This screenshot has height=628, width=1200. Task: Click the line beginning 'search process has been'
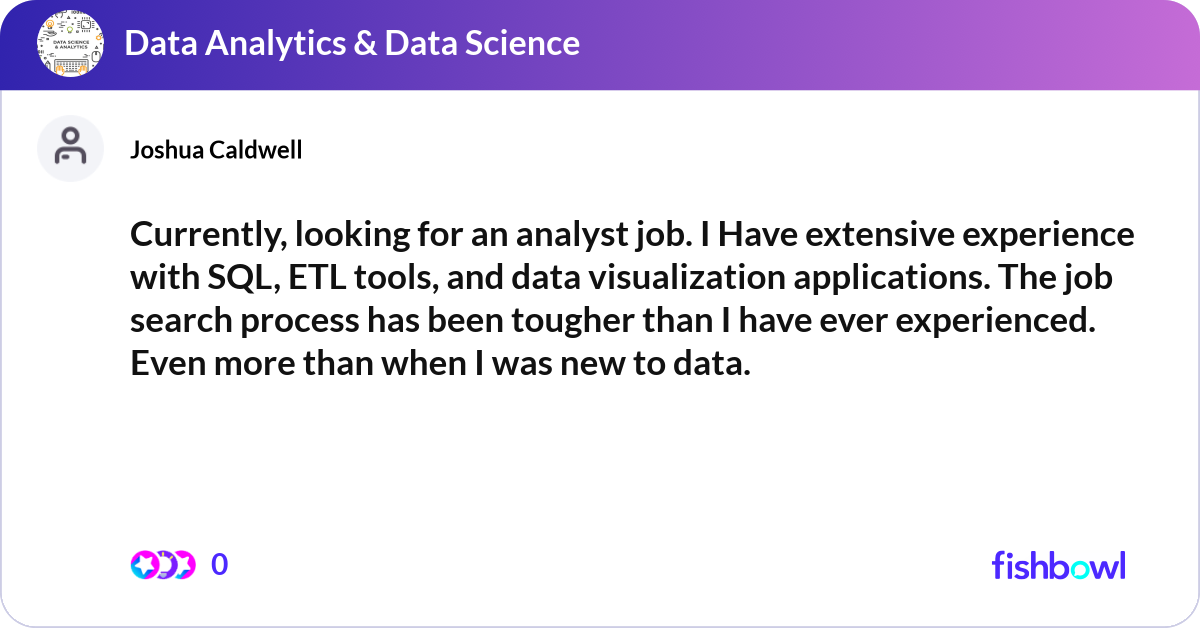click(613, 322)
